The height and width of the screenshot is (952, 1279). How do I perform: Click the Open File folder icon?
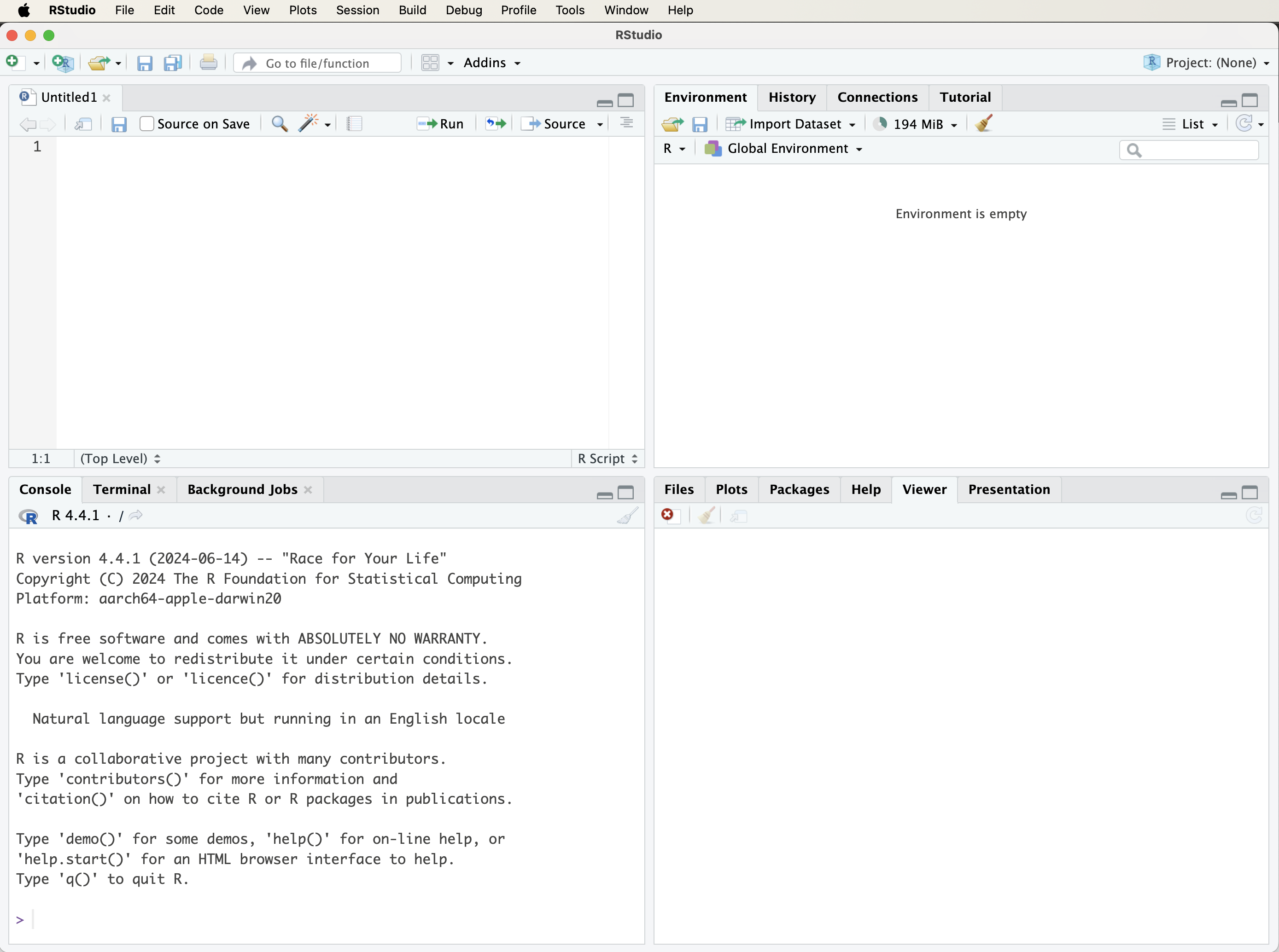coord(99,63)
